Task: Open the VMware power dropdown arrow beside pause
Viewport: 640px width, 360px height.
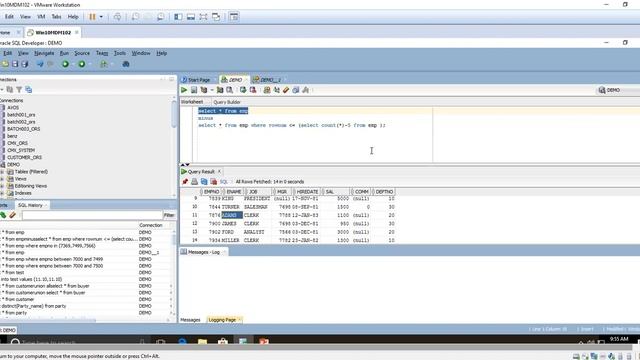Action: pos(101,17)
